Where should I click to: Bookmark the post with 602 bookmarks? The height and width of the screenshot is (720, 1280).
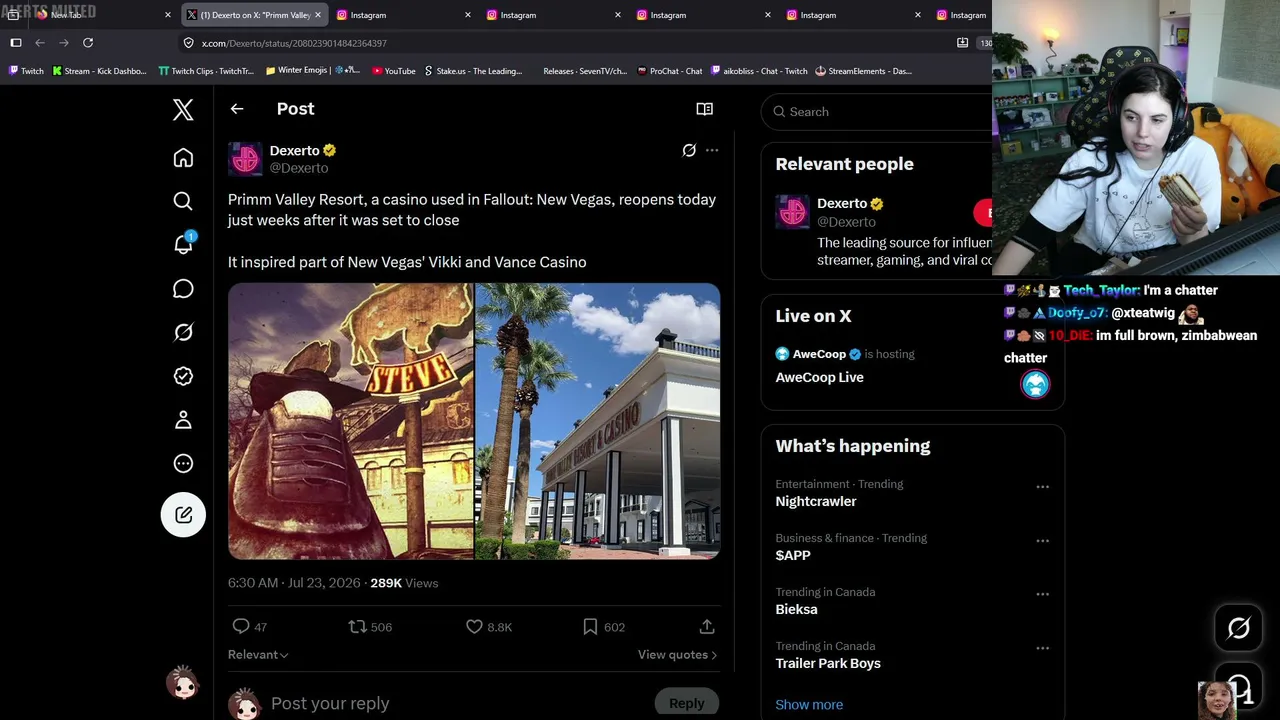(x=604, y=627)
